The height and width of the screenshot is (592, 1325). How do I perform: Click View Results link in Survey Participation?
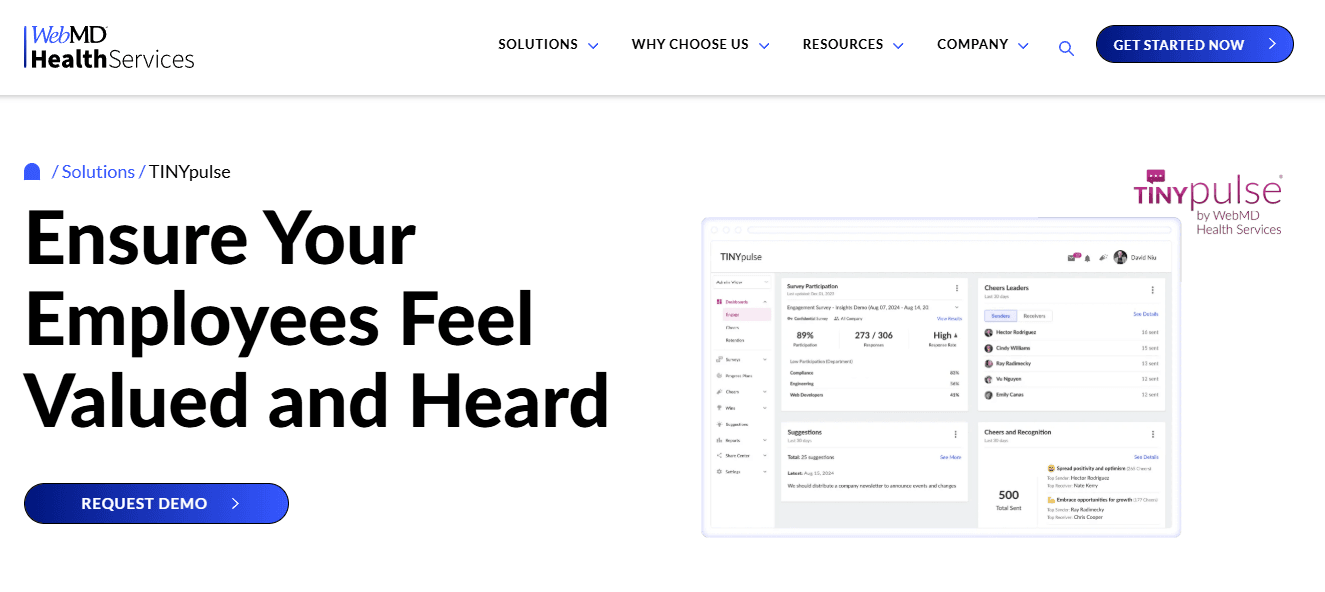[949, 318]
